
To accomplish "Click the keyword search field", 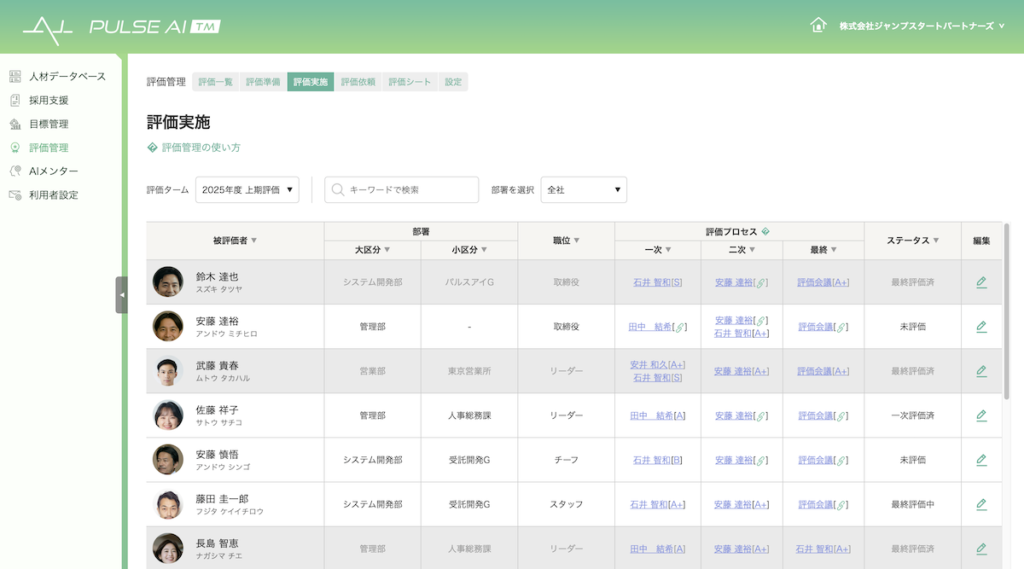I will tap(402, 189).
